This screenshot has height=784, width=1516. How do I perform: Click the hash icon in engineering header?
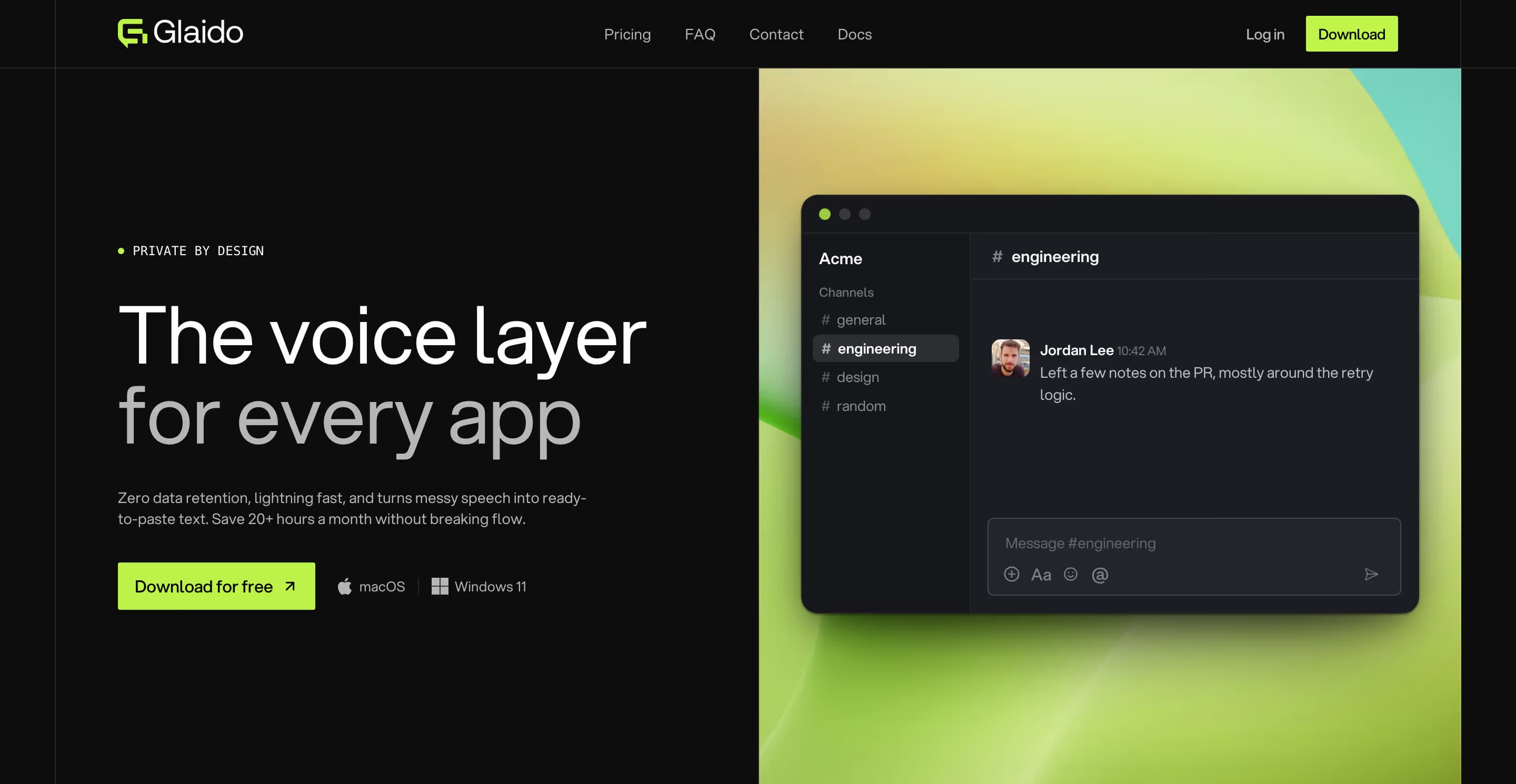[996, 256]
